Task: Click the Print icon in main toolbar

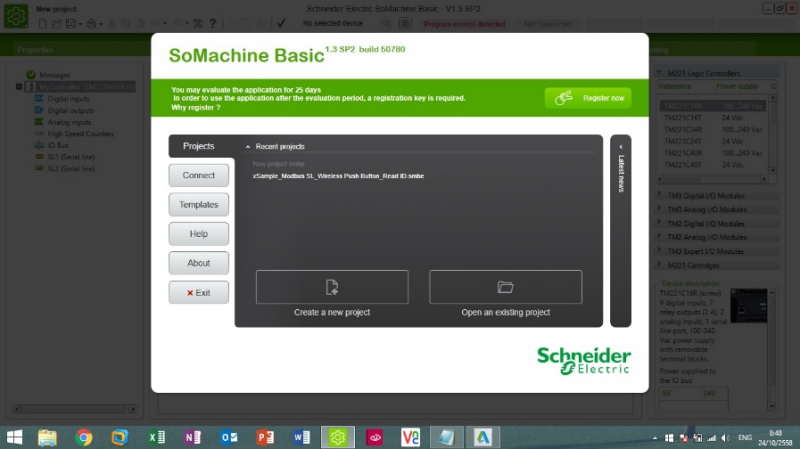Action: click(x=91, y=23)
